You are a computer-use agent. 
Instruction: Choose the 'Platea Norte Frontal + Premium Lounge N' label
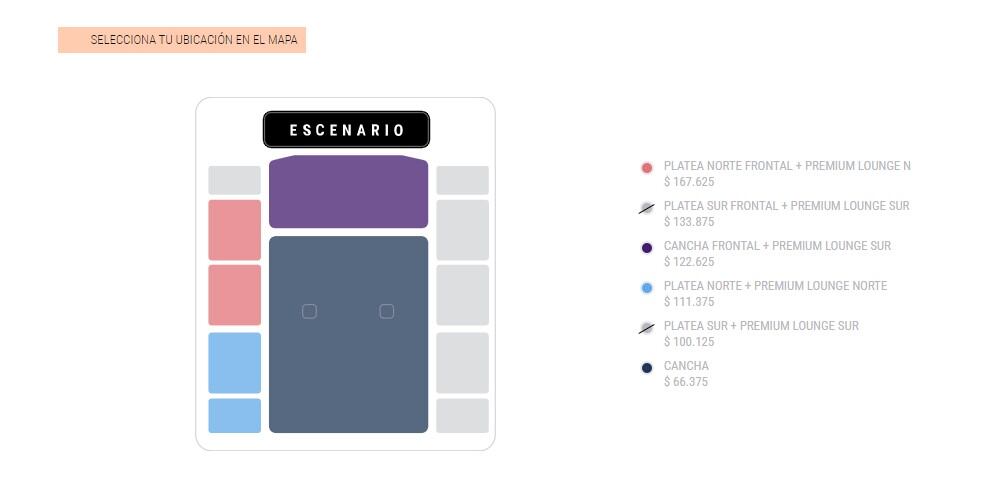click(787, 166)
